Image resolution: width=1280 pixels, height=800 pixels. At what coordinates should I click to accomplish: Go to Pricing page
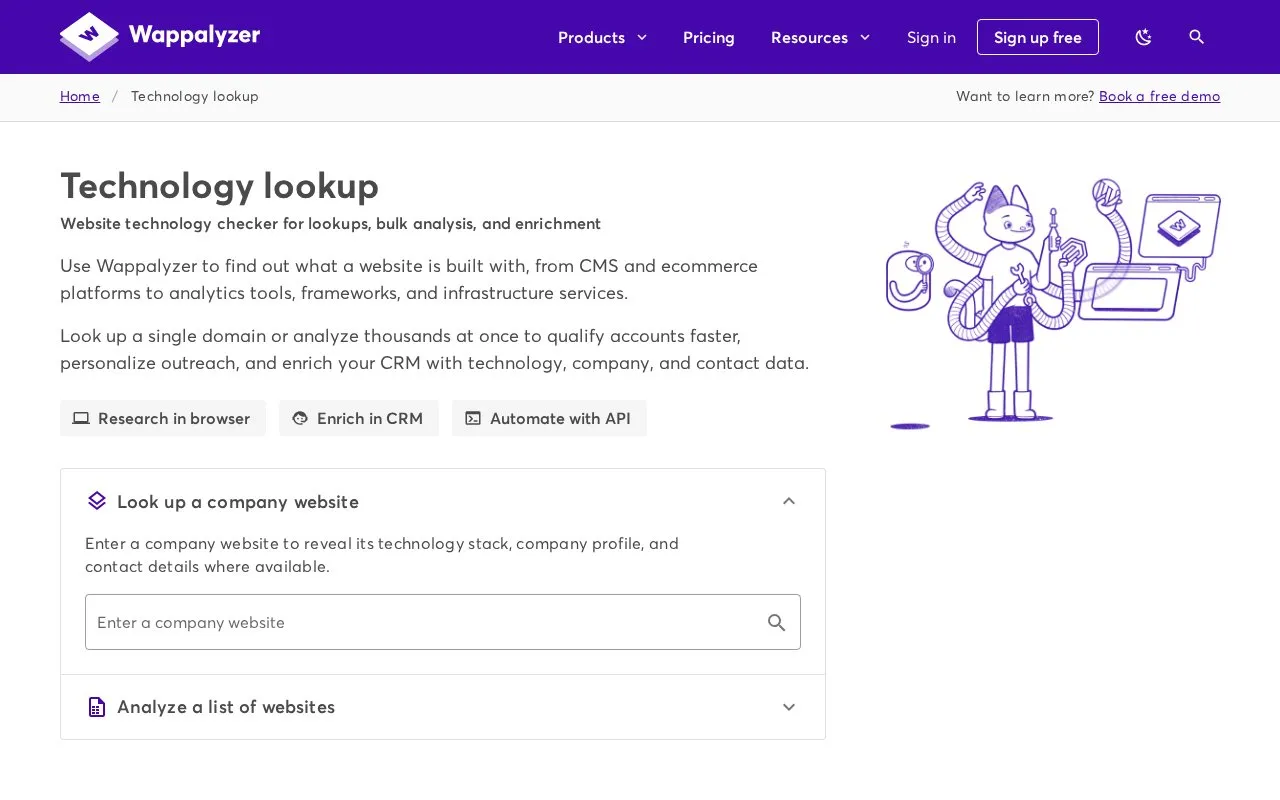click(709, 37)
